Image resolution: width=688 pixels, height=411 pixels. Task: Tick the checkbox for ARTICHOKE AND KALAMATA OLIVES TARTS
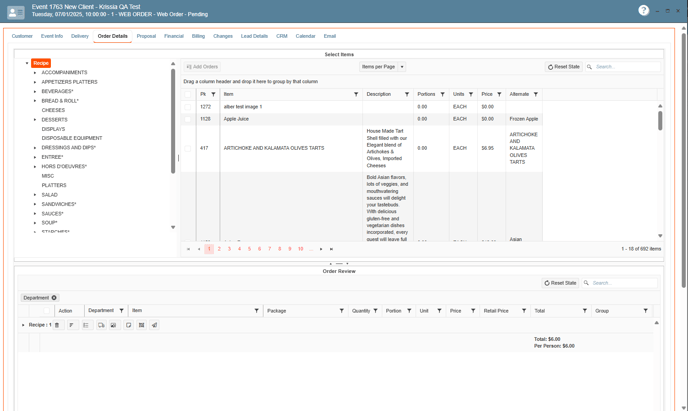187,148
